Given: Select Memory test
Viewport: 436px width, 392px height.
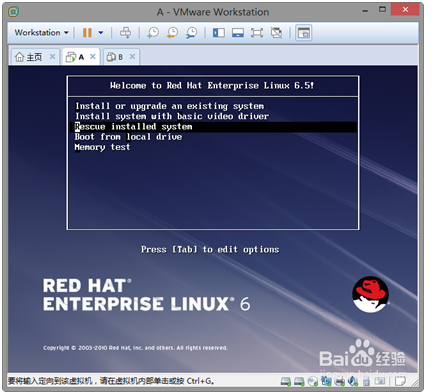Looking at the screenshot, I should pos(102,147).
